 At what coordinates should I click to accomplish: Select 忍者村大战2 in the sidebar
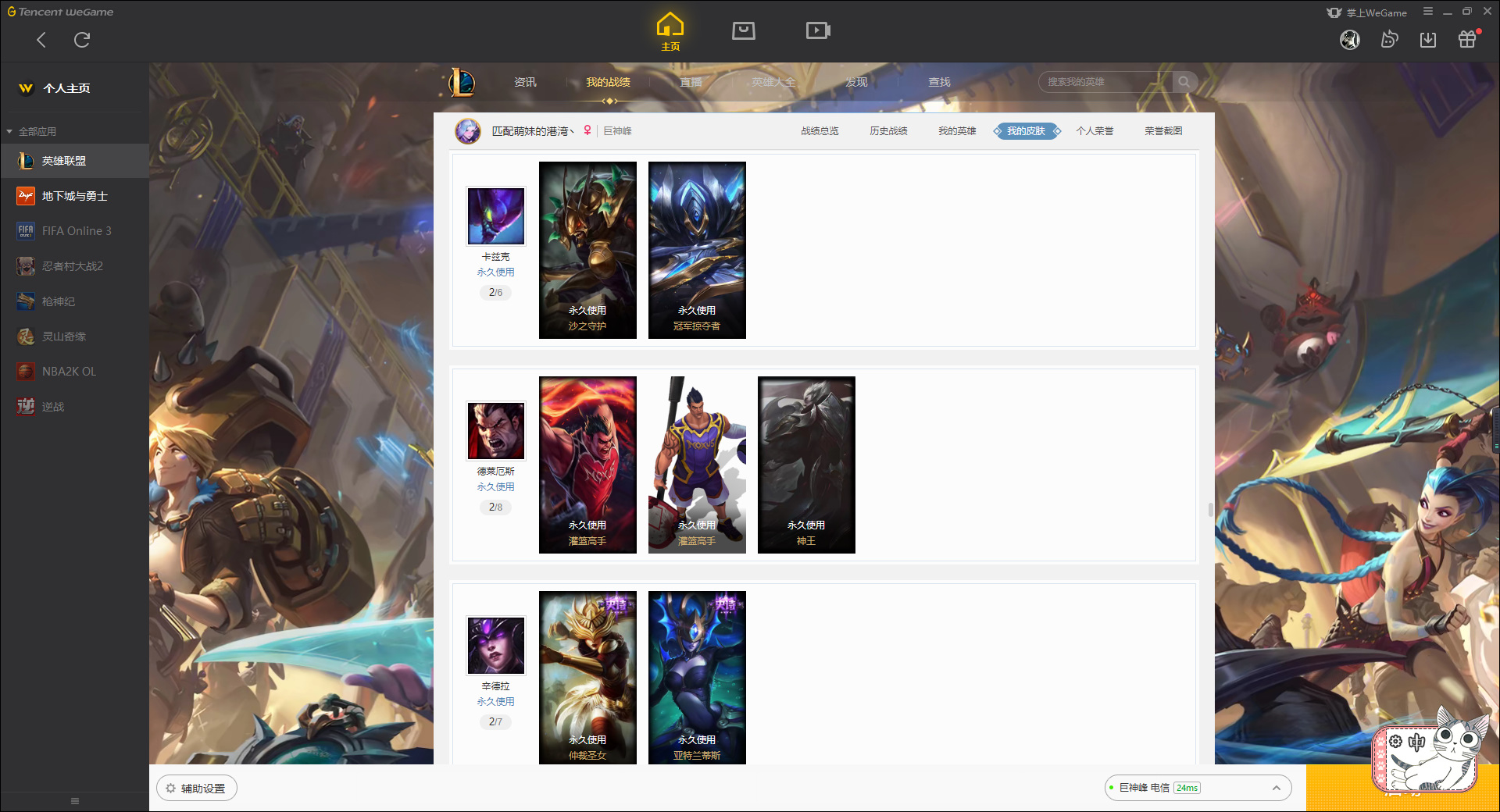(x=74, y=266)
